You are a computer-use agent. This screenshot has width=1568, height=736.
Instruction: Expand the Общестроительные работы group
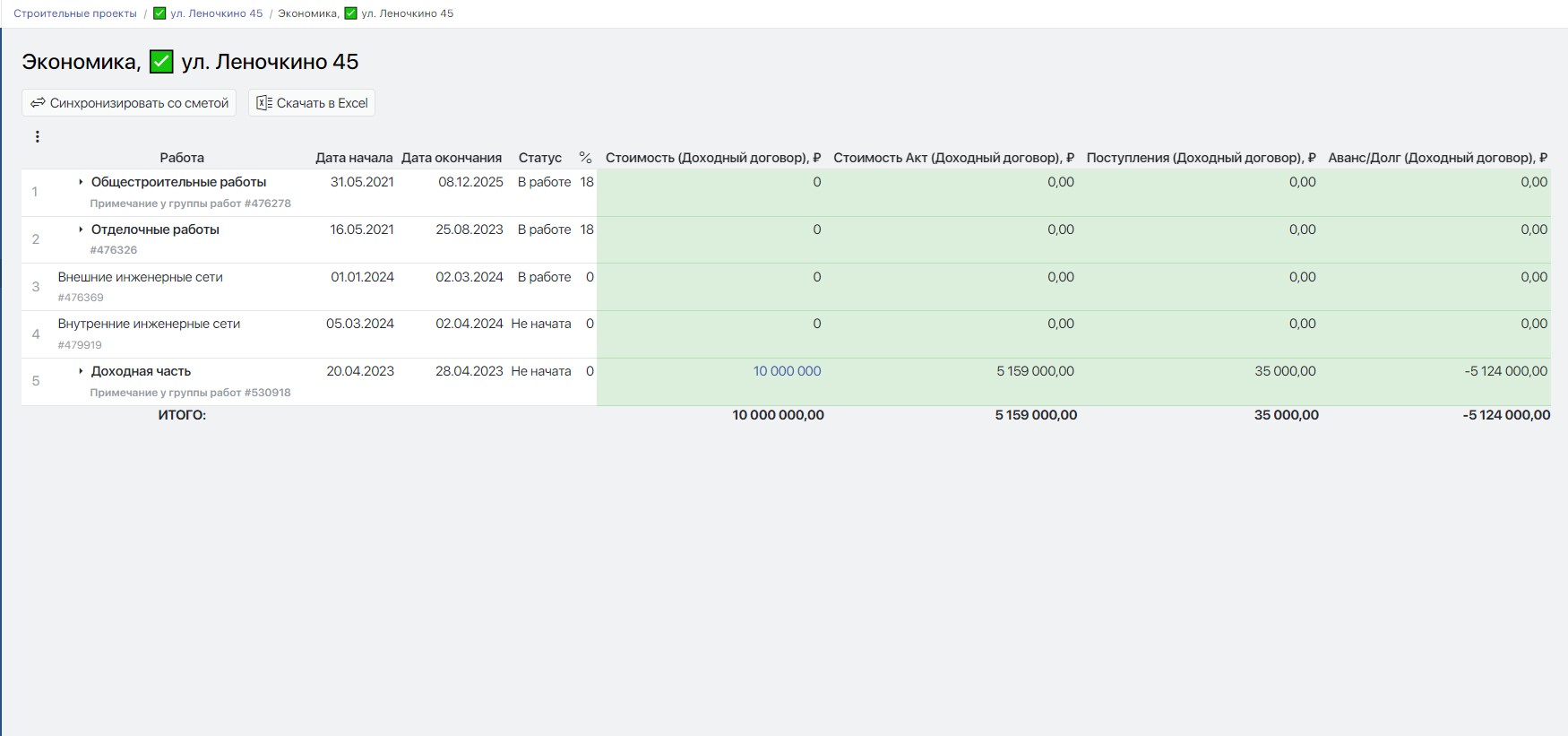(x=81, y=182)
